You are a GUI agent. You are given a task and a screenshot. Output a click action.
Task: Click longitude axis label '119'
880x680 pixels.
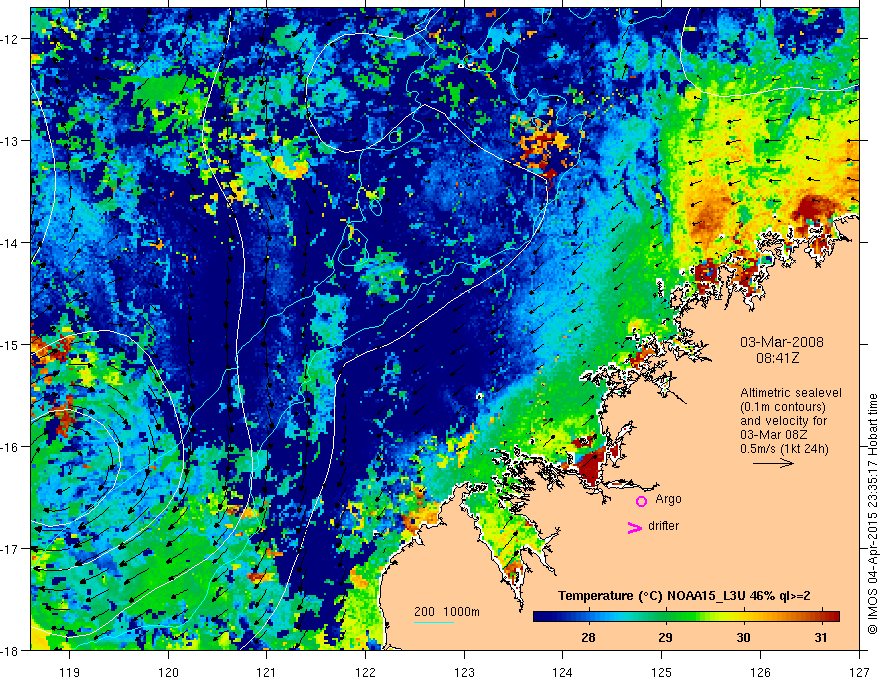[69, 672]
